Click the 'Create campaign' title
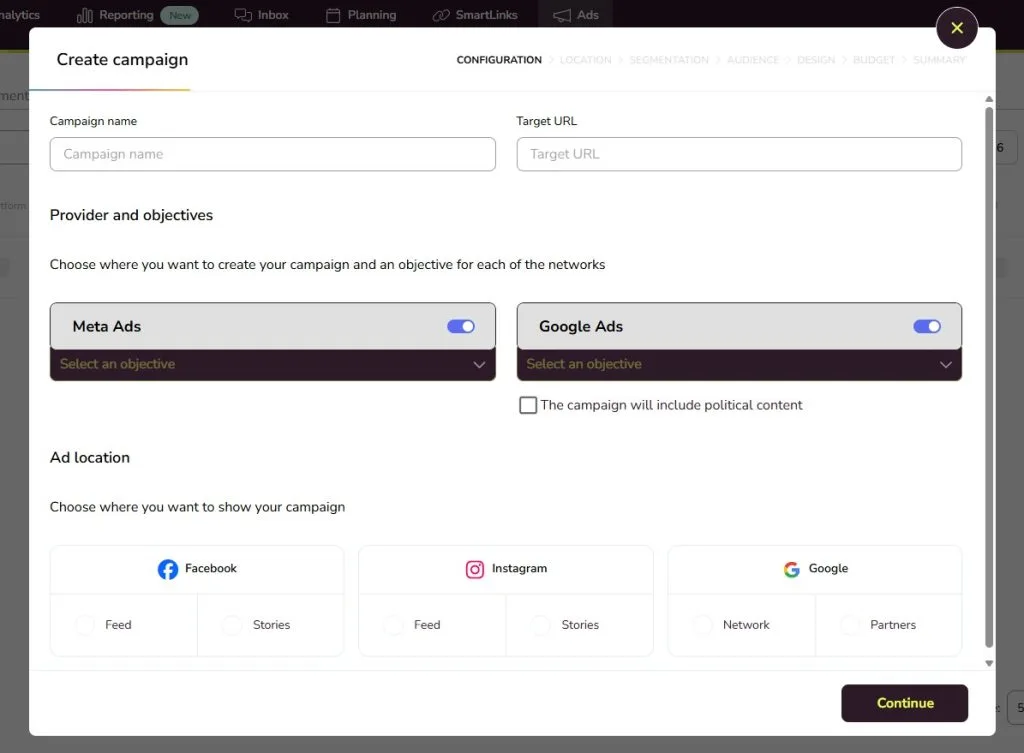The image size is (1024, 753). (122, 59)
